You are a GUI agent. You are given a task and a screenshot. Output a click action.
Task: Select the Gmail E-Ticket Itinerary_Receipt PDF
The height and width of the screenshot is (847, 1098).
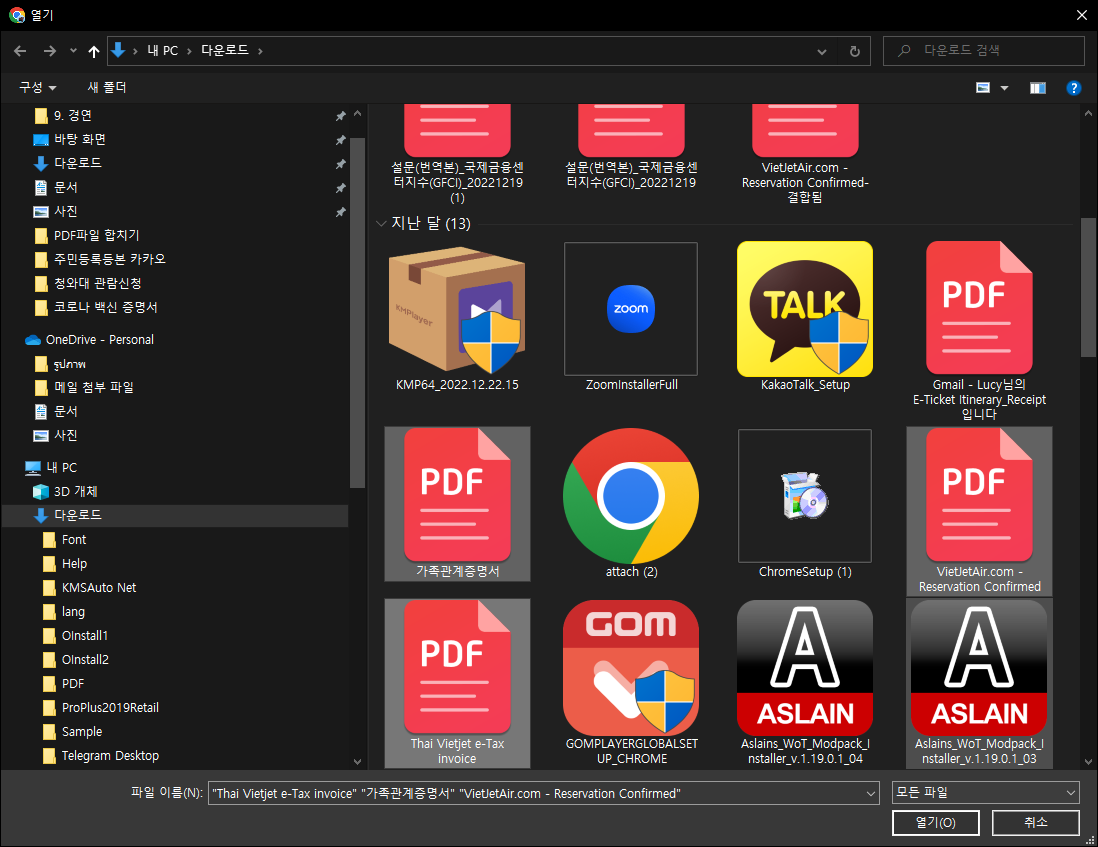point(979,330)
